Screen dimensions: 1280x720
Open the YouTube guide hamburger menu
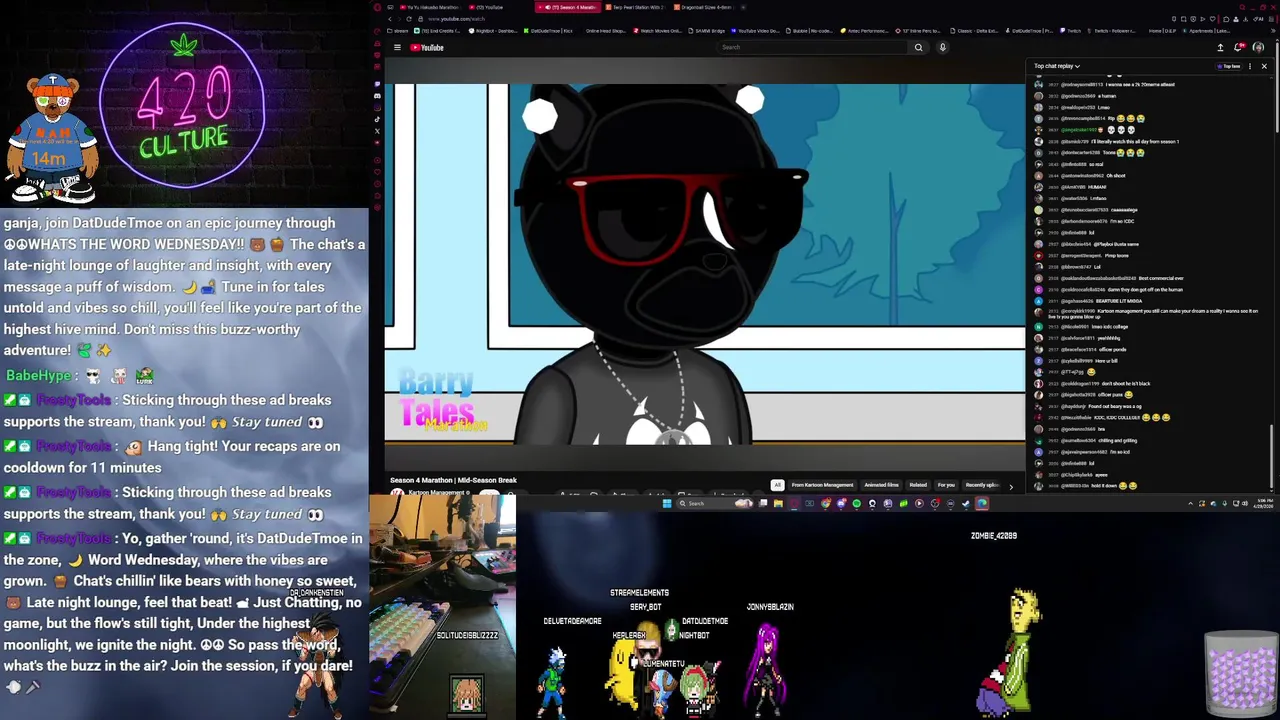click(x=397, y=47)
